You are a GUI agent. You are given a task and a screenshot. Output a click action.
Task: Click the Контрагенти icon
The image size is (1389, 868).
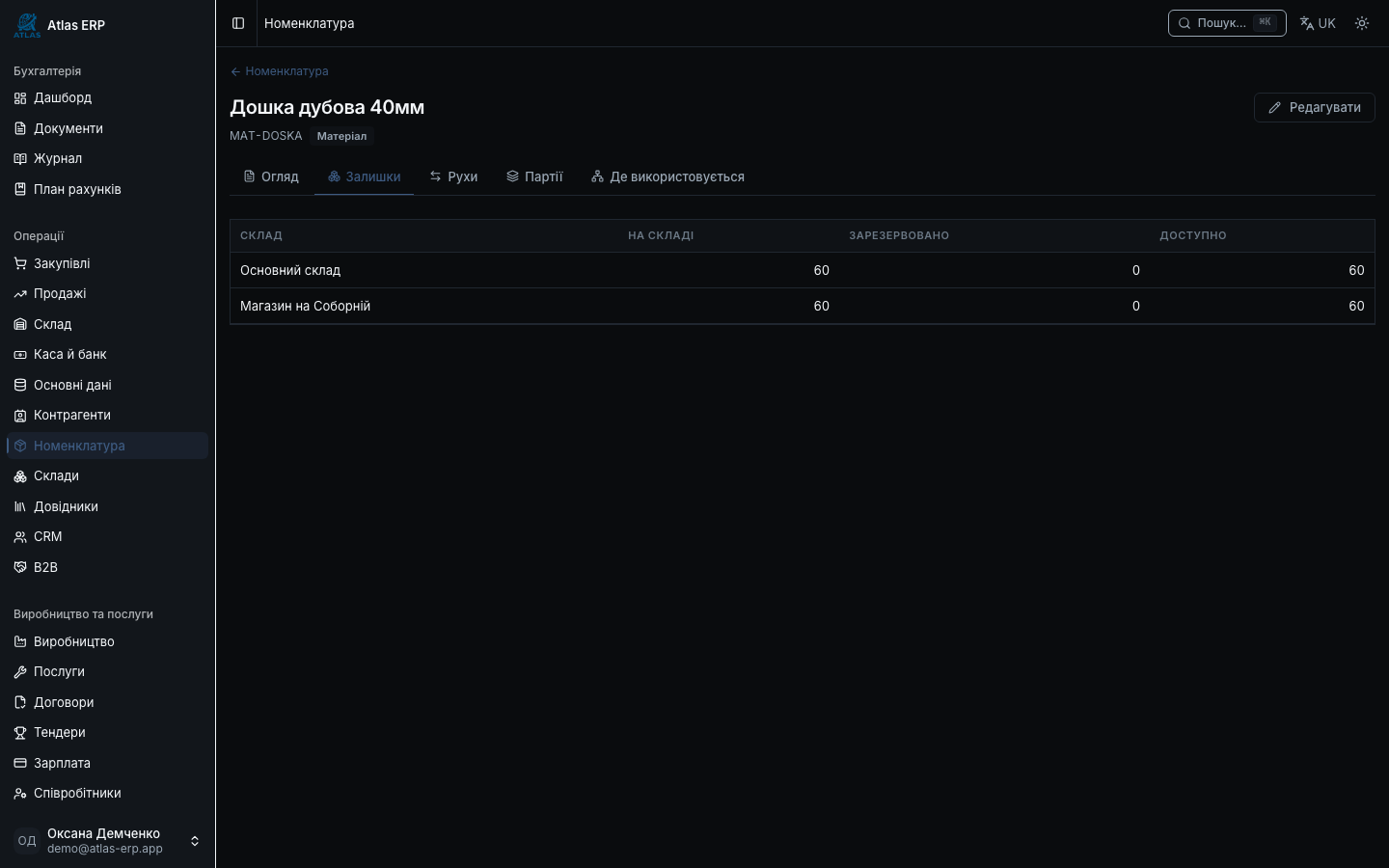coord(20,416)
